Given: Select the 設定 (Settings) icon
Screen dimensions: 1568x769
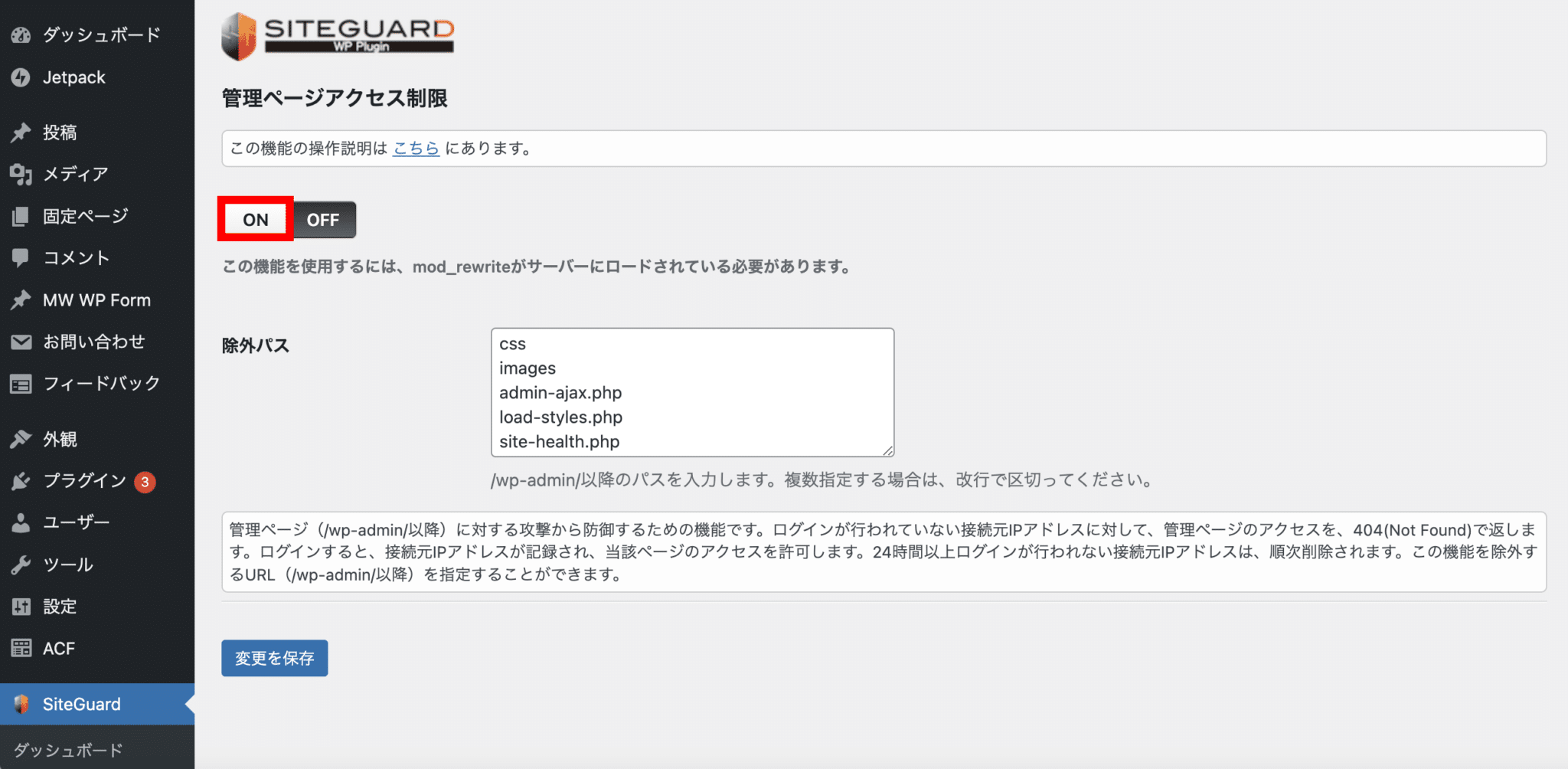Looking at the screenshot, I should [21, 606].
